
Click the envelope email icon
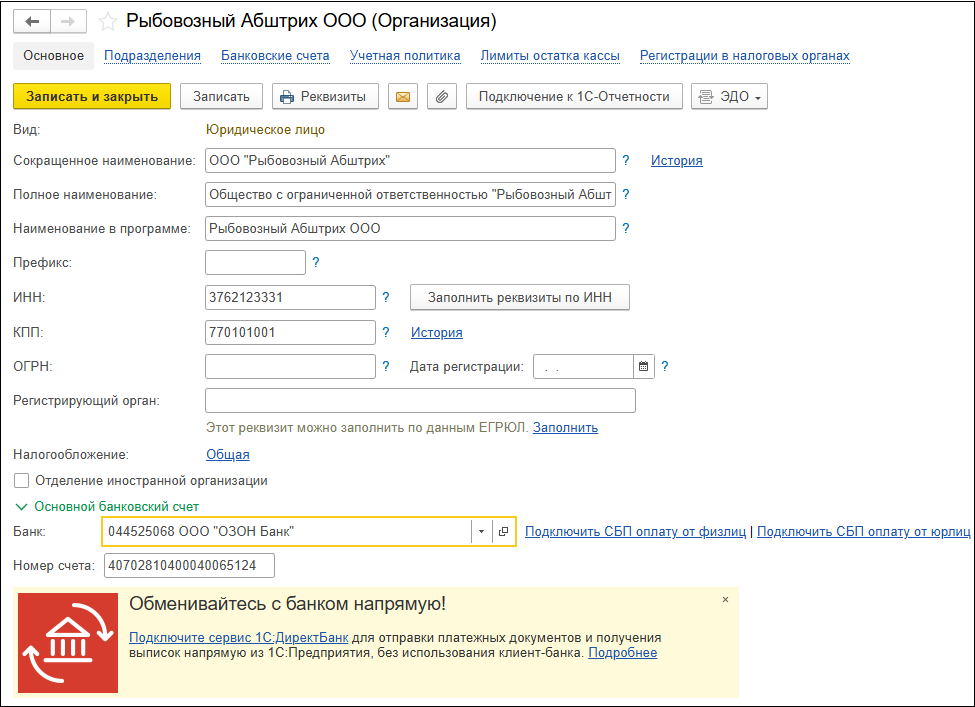403,96
